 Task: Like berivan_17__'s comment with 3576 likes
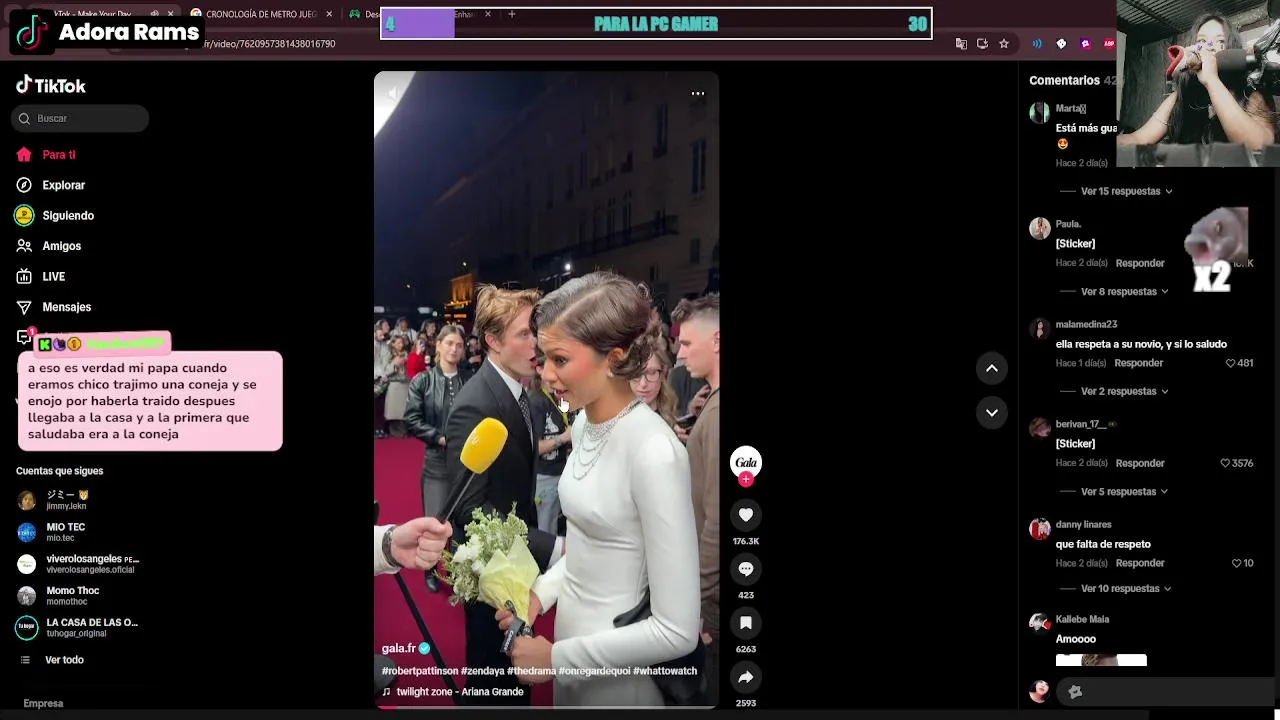1225,463
